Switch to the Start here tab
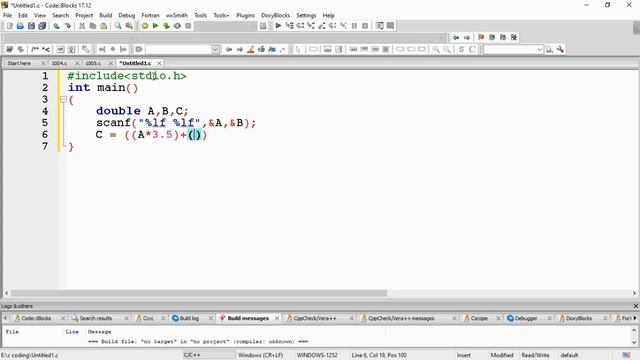 [19, 63]
